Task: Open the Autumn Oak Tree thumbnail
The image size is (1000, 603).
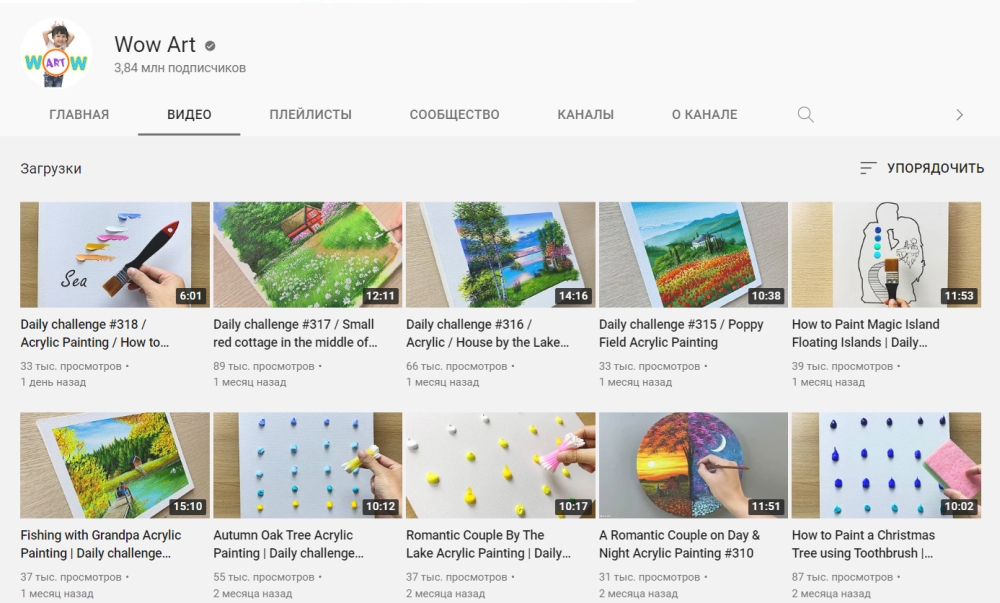Action: coord(307,465)
